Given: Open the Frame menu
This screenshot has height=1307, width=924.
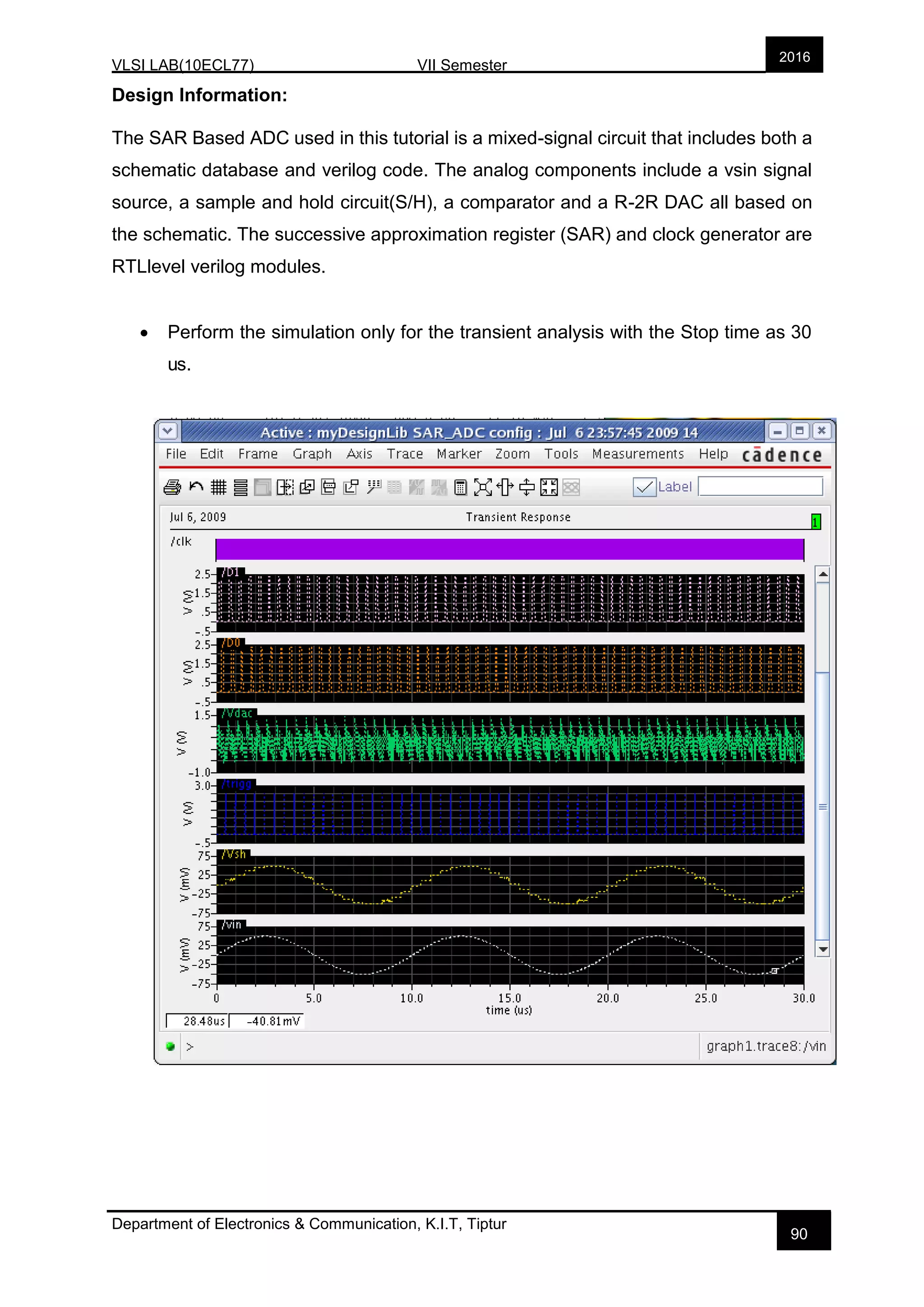Looking at the screenshot, I should (258, 454).
